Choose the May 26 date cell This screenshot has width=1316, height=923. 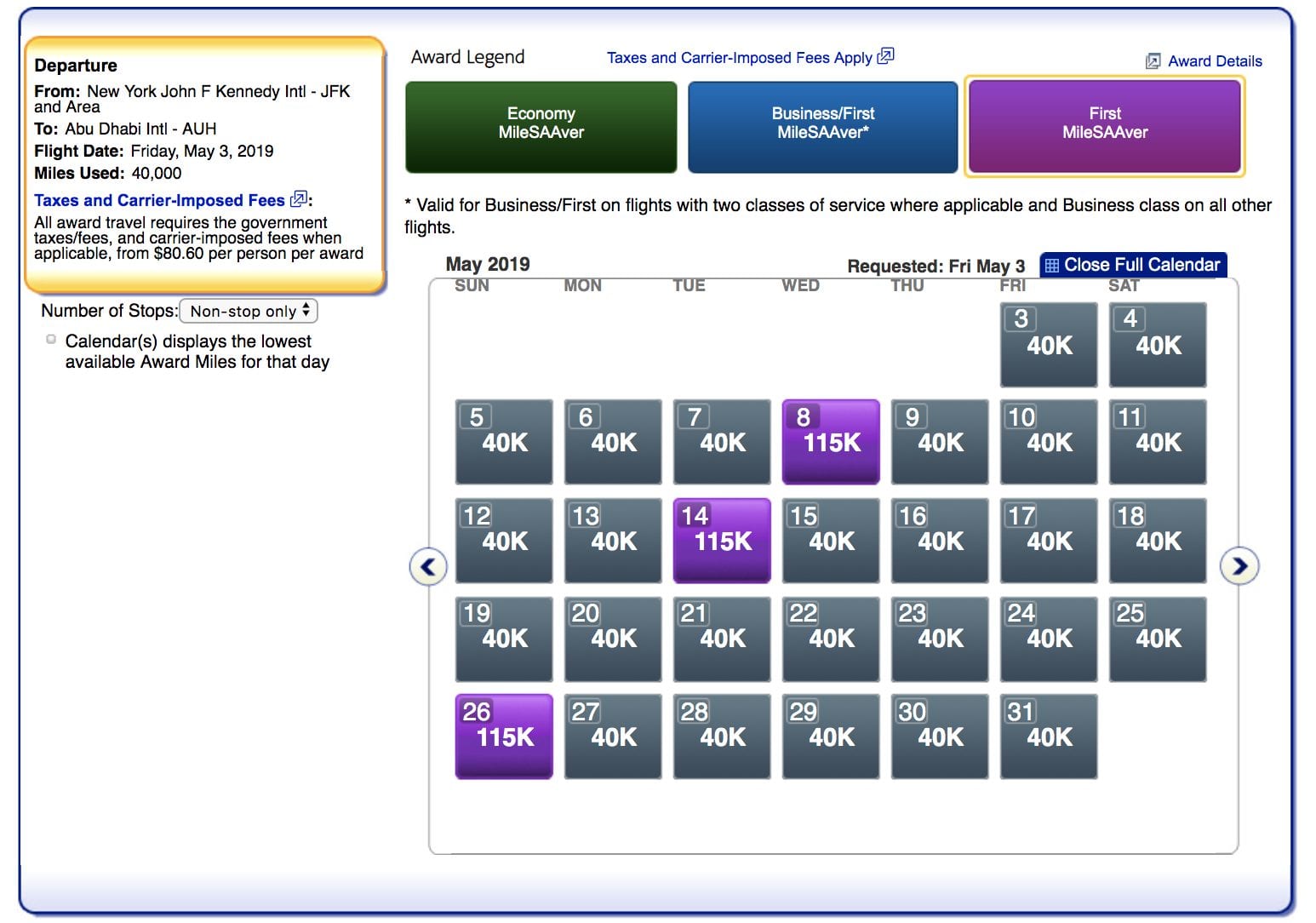coord(503,736)
